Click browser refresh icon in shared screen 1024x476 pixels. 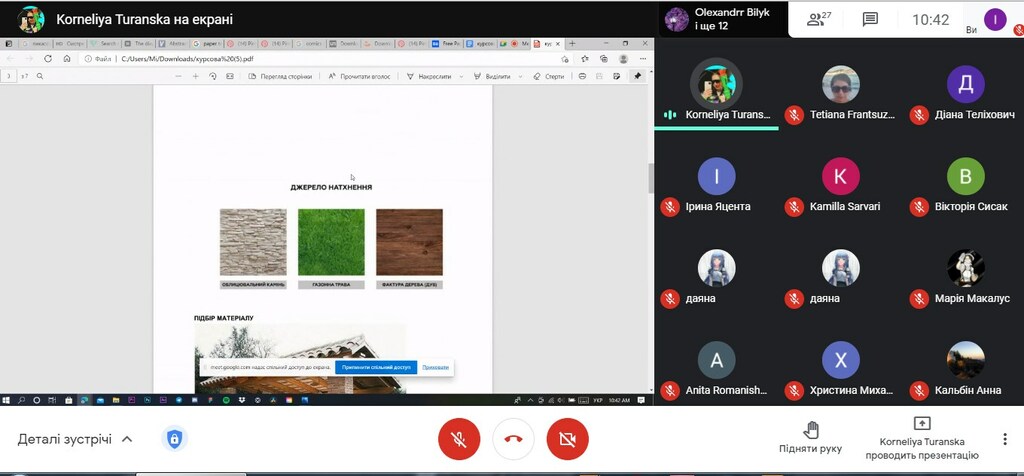click(47, 59)
